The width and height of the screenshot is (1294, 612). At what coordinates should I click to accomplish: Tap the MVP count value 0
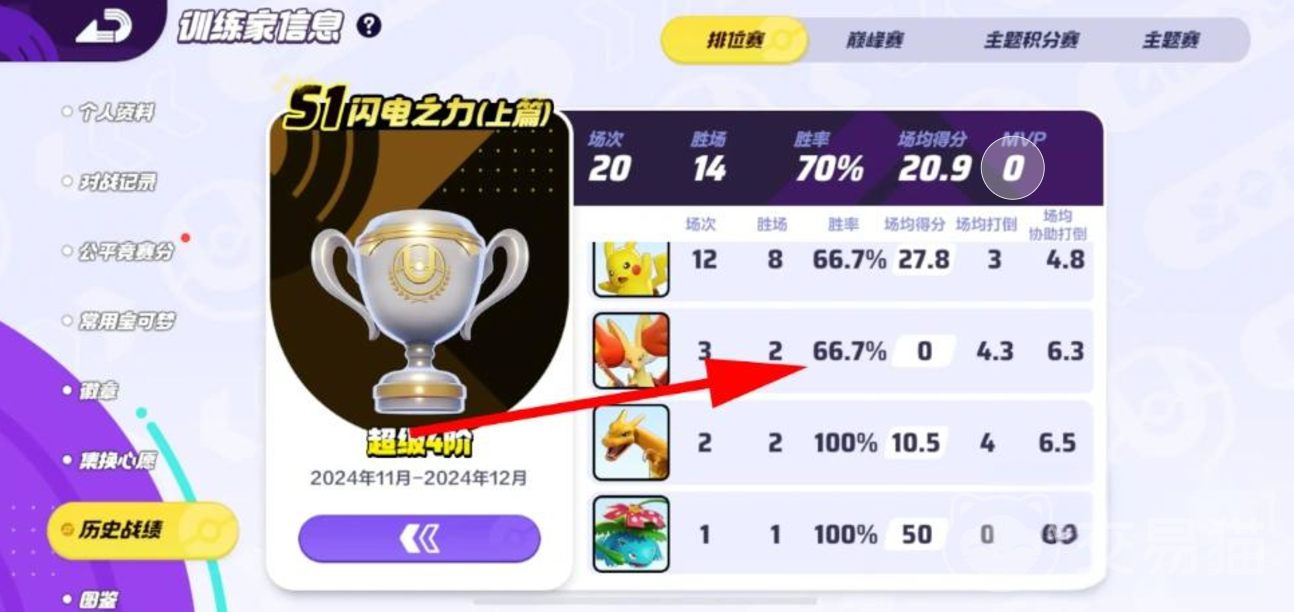(x=1013, y=168)
